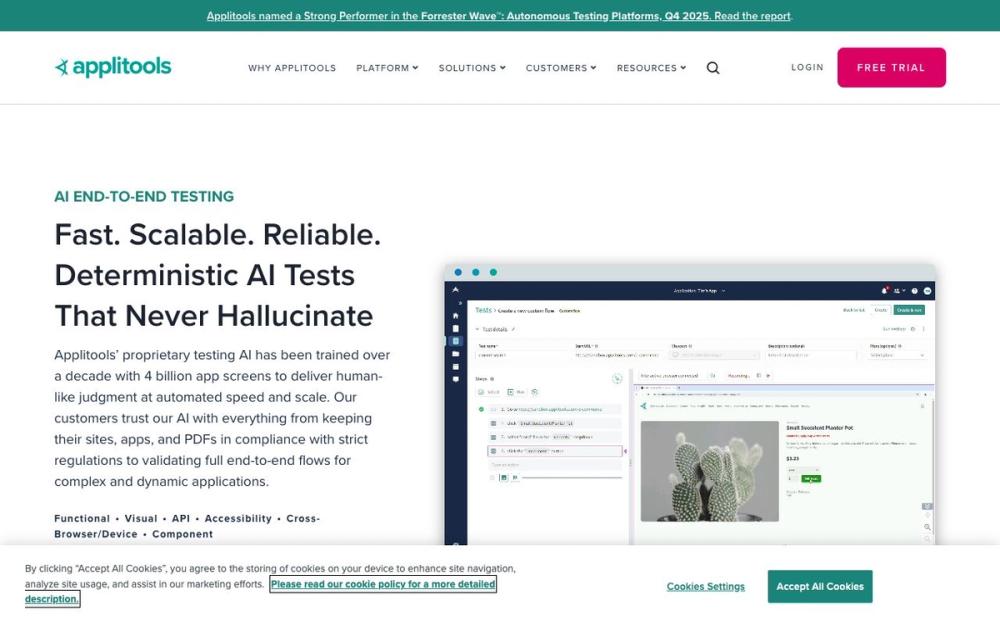
Task: Open the Why Applitools page
Action: pos(292,68)
